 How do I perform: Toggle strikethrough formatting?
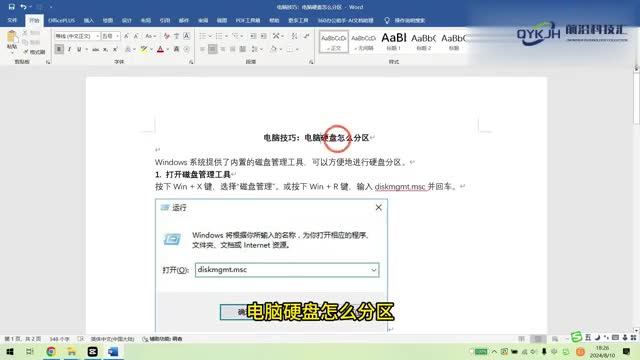[96, 49]
